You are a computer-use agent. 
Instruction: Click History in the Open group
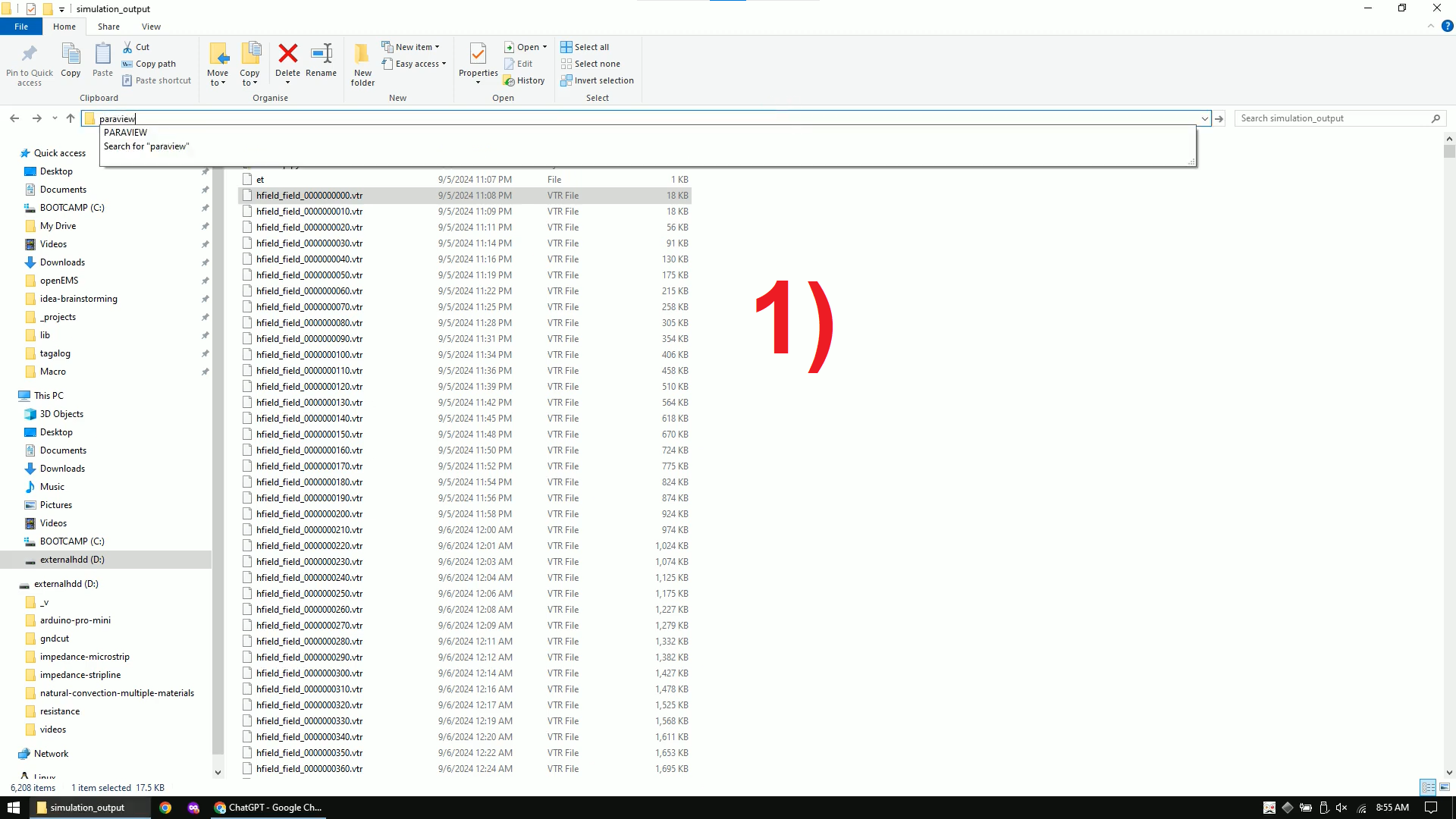tap(525, 80)
